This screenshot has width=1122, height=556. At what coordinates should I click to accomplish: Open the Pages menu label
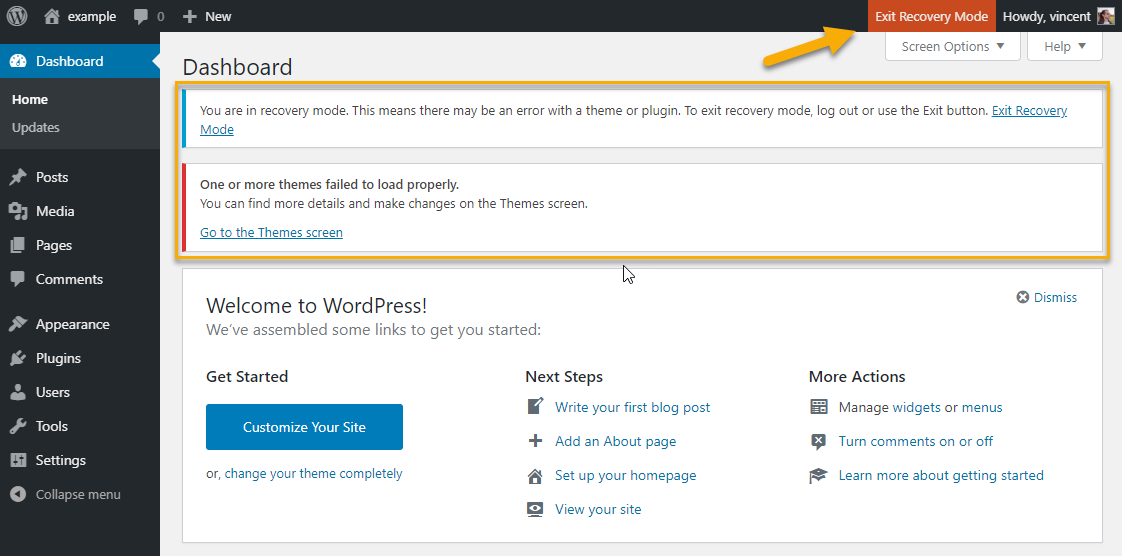click(x=54, y=245)
